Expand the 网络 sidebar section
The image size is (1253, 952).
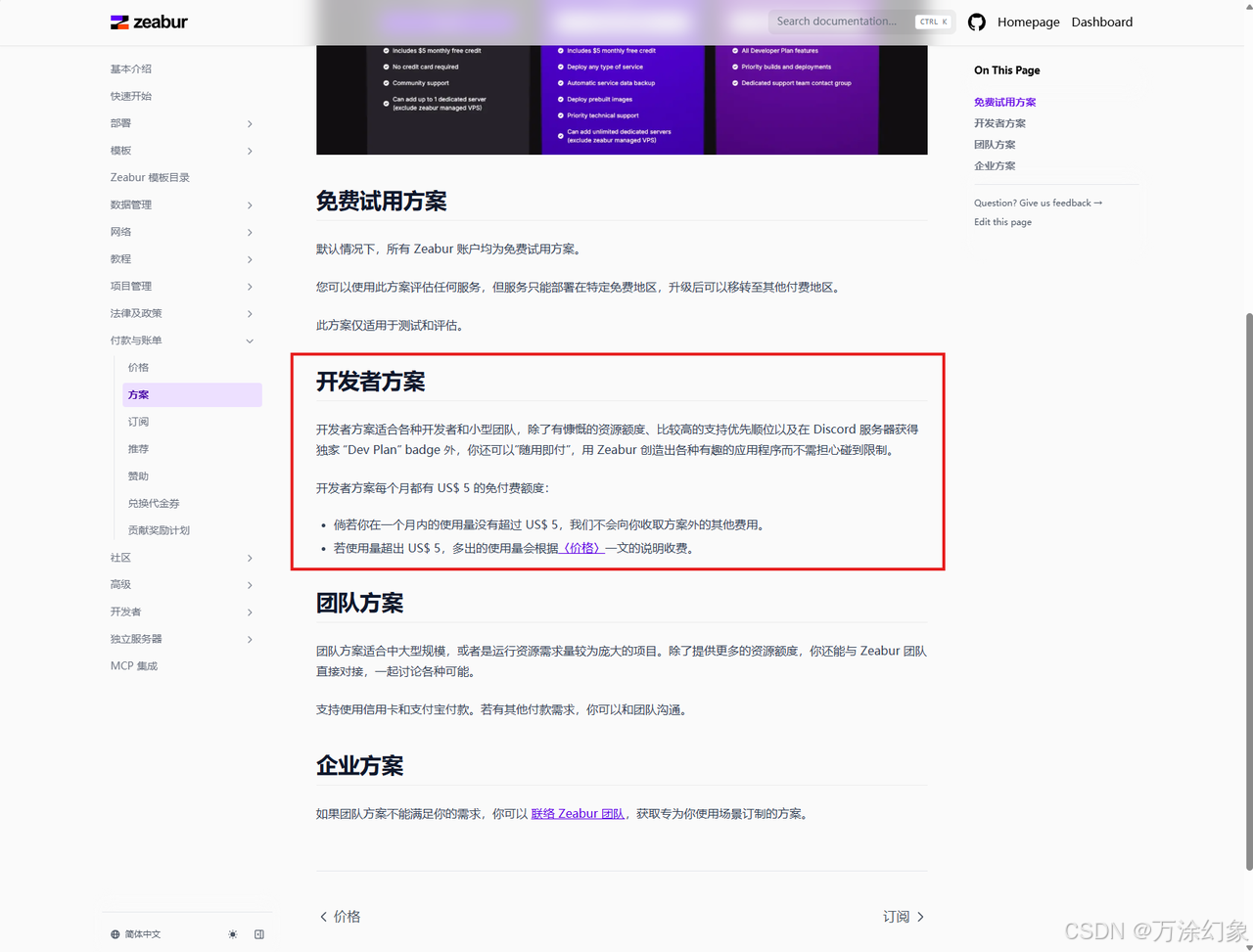(x=182, y=232)
